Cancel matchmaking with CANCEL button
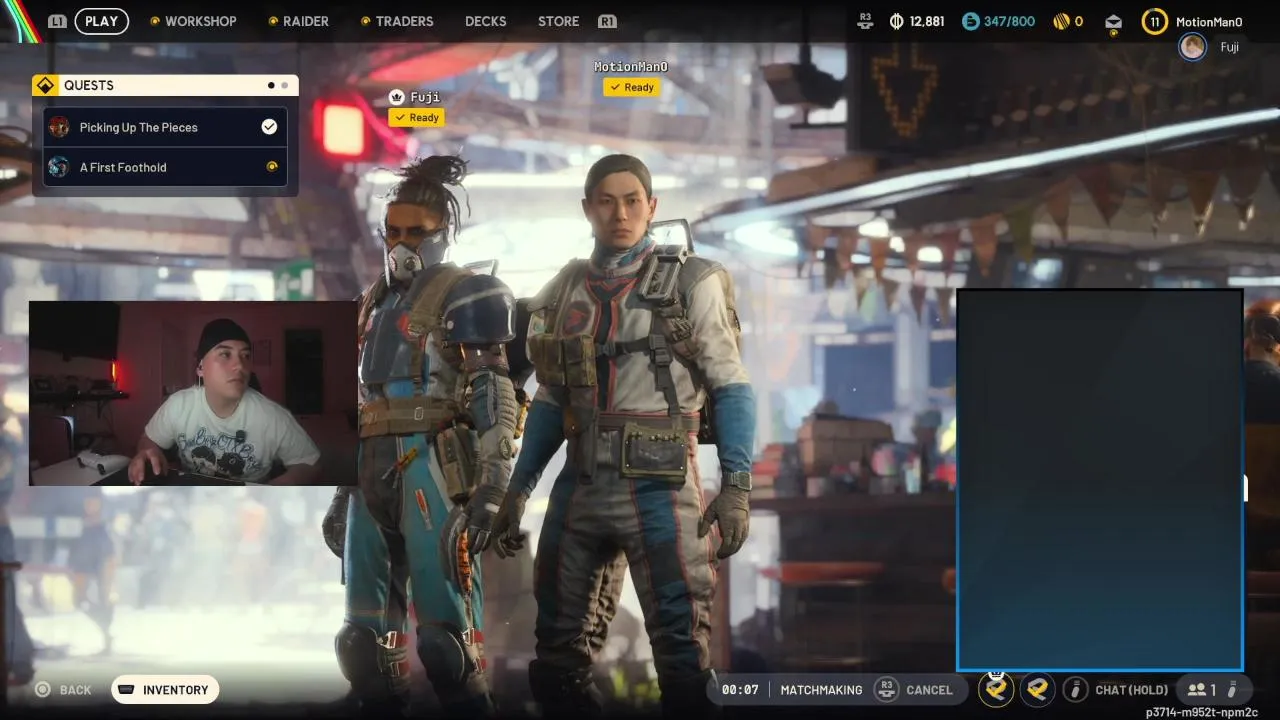Image resolution: width=1280 pixels, height=720 pixels. coord(929,690)
